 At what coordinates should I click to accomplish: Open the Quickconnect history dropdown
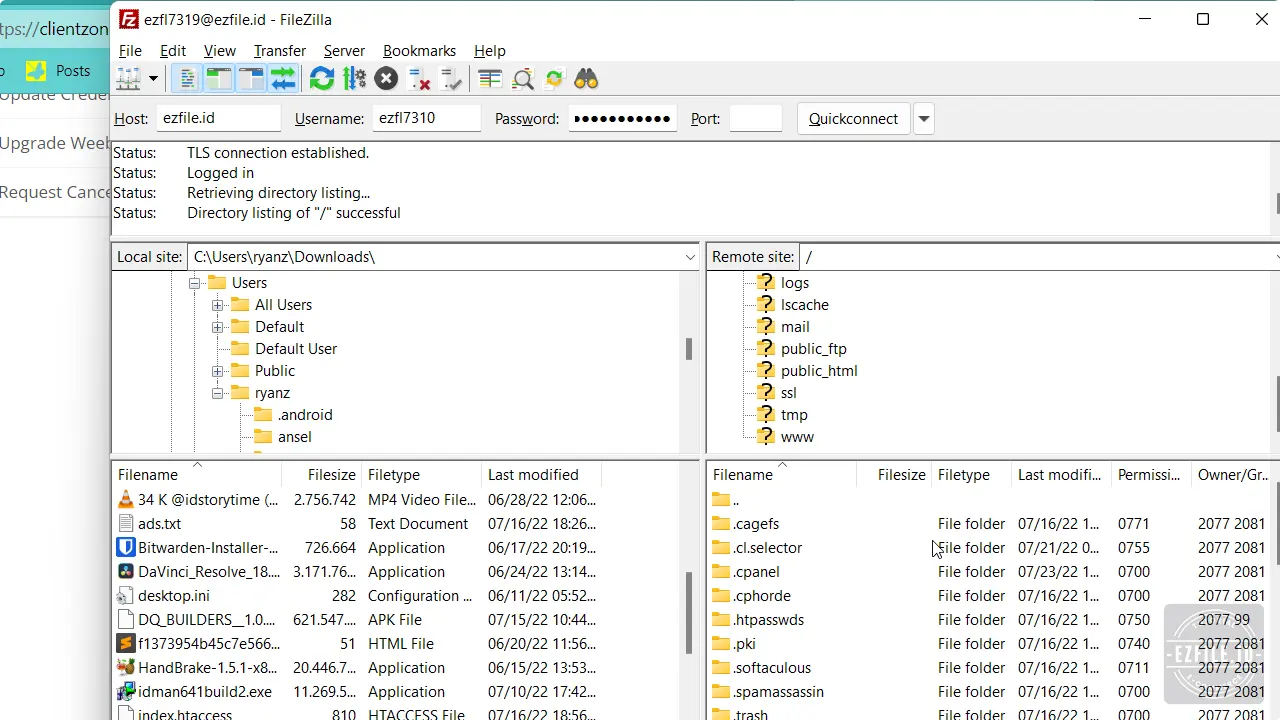click(x=924, y=118)
